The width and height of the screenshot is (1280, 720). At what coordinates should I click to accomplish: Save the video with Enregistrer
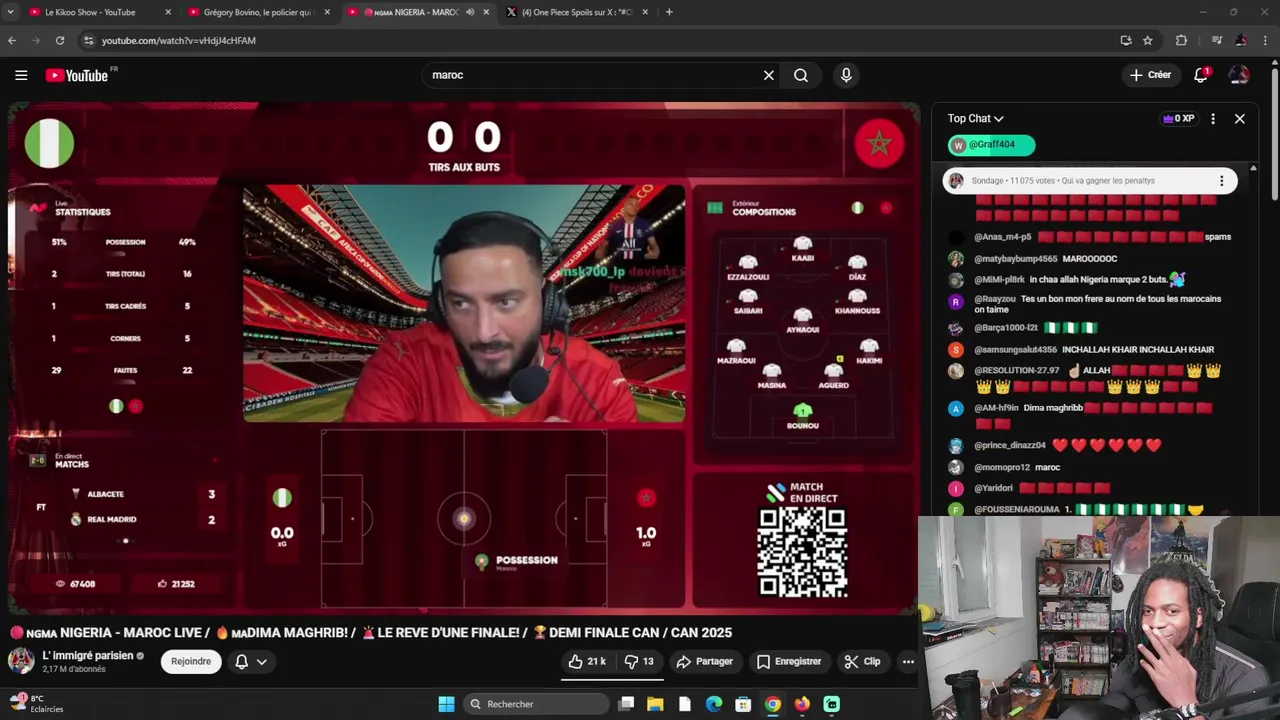(789, 661)
